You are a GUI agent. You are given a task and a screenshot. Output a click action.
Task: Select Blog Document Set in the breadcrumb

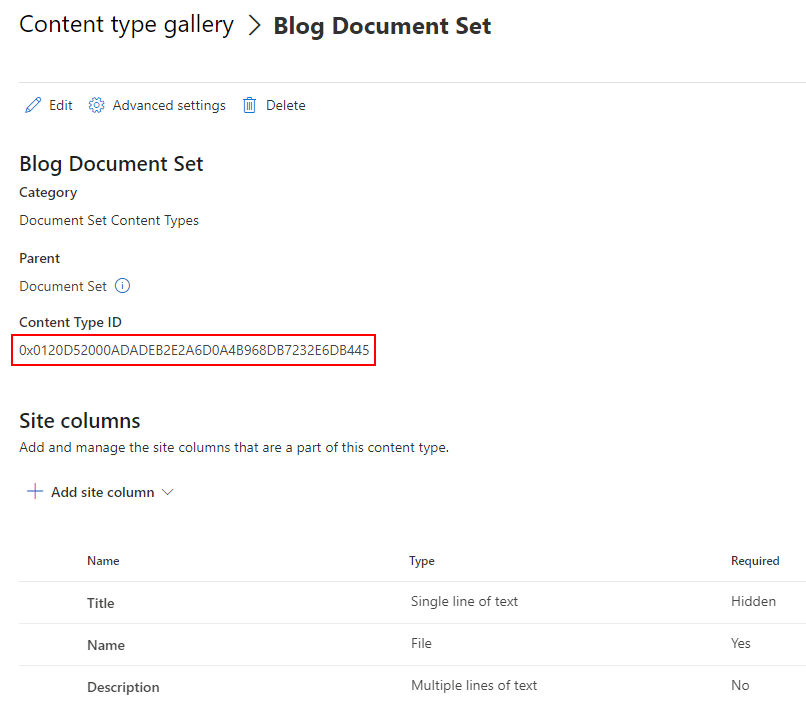382,25
